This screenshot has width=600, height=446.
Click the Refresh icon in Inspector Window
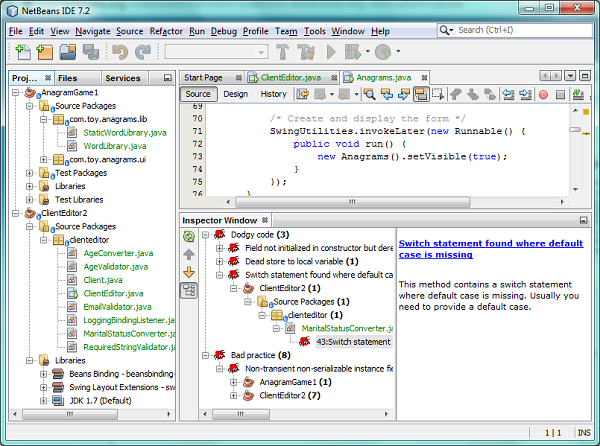coord(189,236)
